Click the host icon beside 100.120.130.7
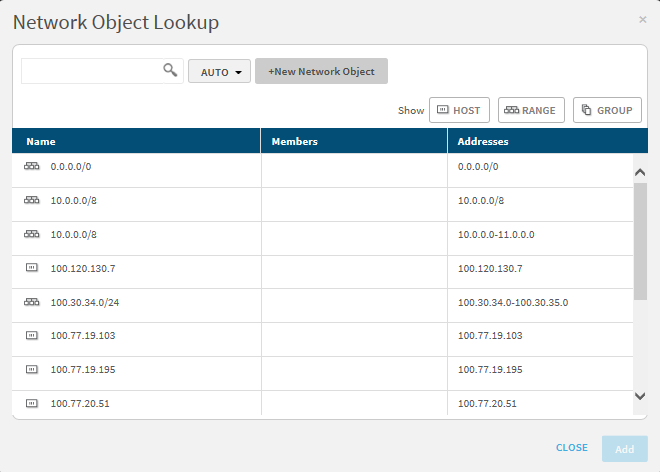 (31, 268)
